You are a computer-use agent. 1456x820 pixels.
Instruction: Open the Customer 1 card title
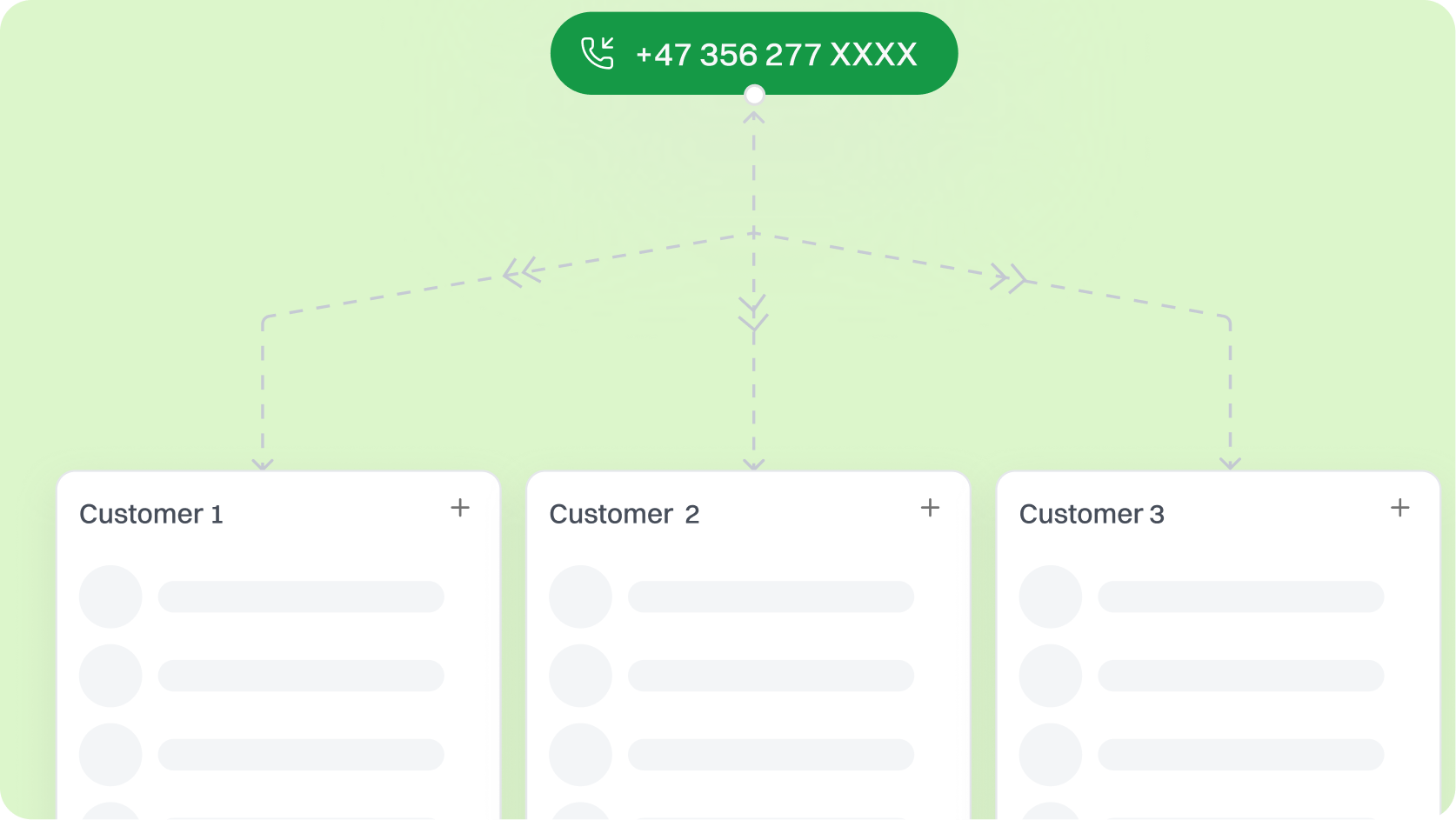[151, 514]
